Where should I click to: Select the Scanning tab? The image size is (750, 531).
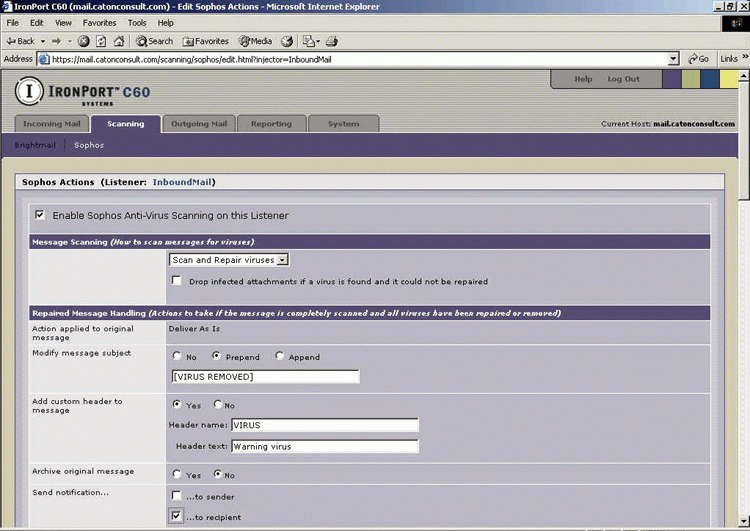click(125, 123)
